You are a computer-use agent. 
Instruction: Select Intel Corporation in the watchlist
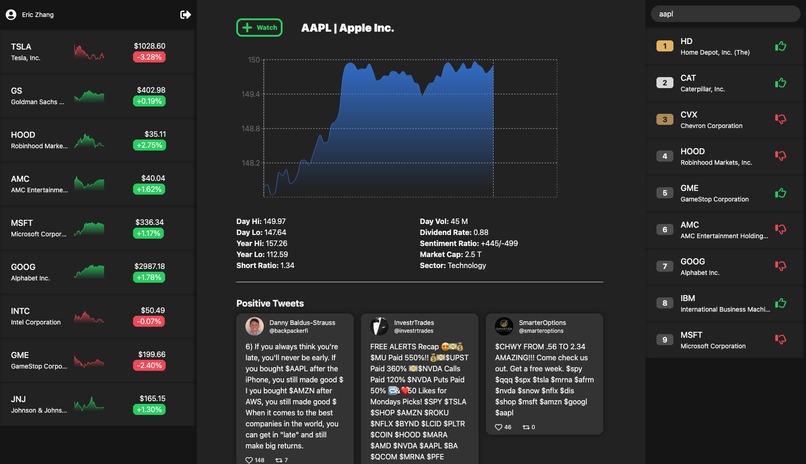(35, 322)
